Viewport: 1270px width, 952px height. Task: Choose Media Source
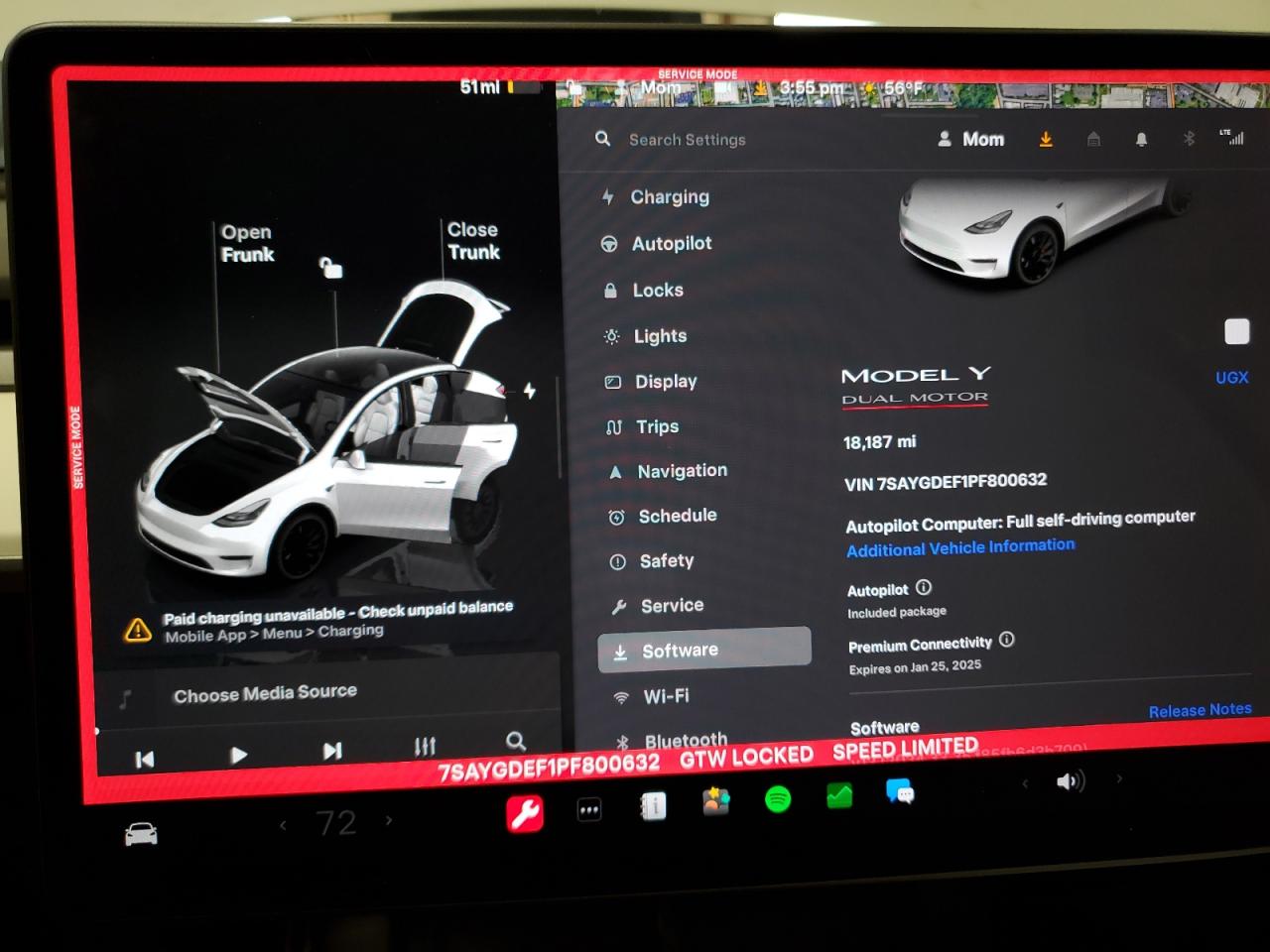tap(265, 693)
